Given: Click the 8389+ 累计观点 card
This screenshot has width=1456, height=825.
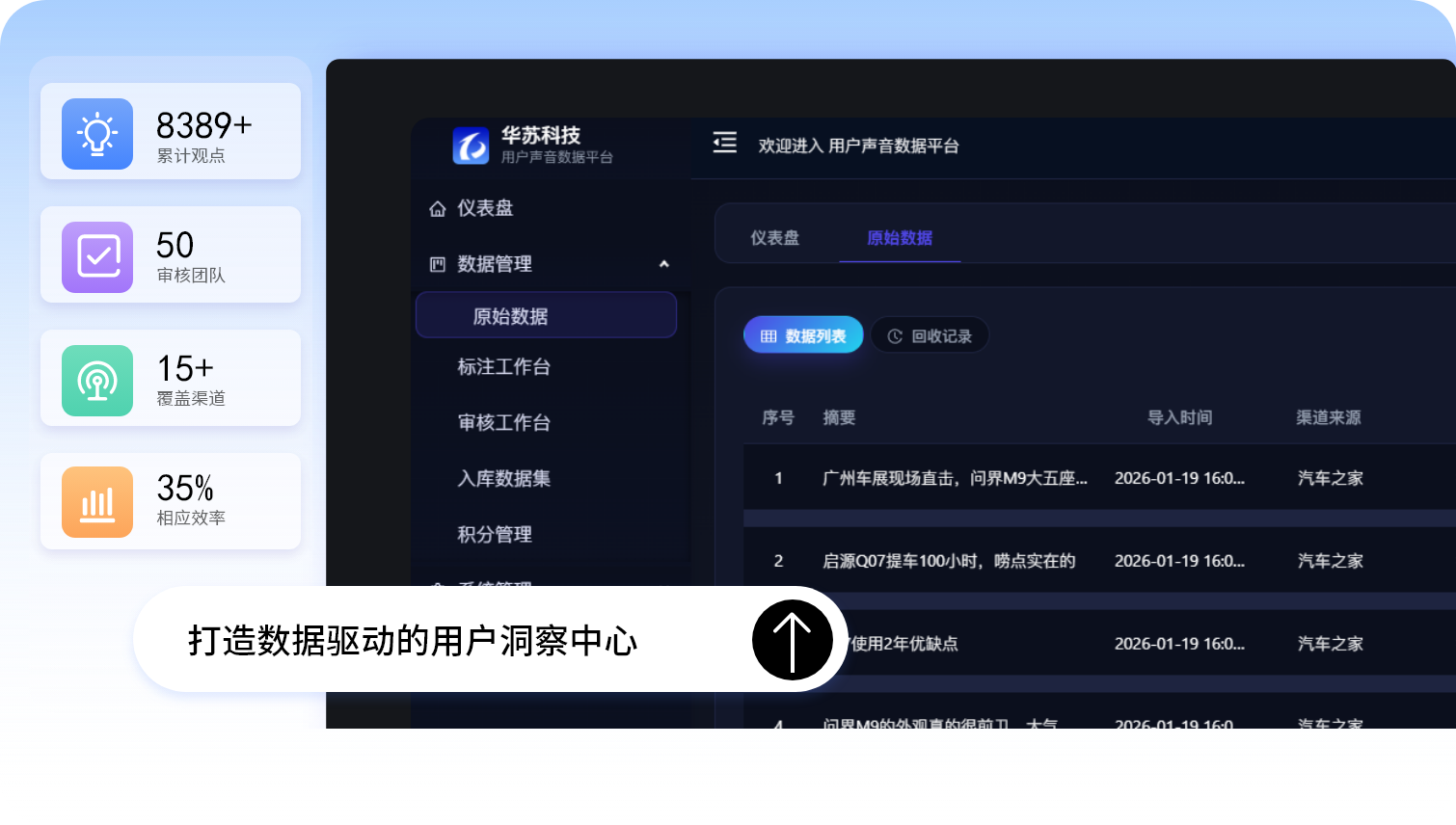Looking at the screenshot, I should coord(171,131).
